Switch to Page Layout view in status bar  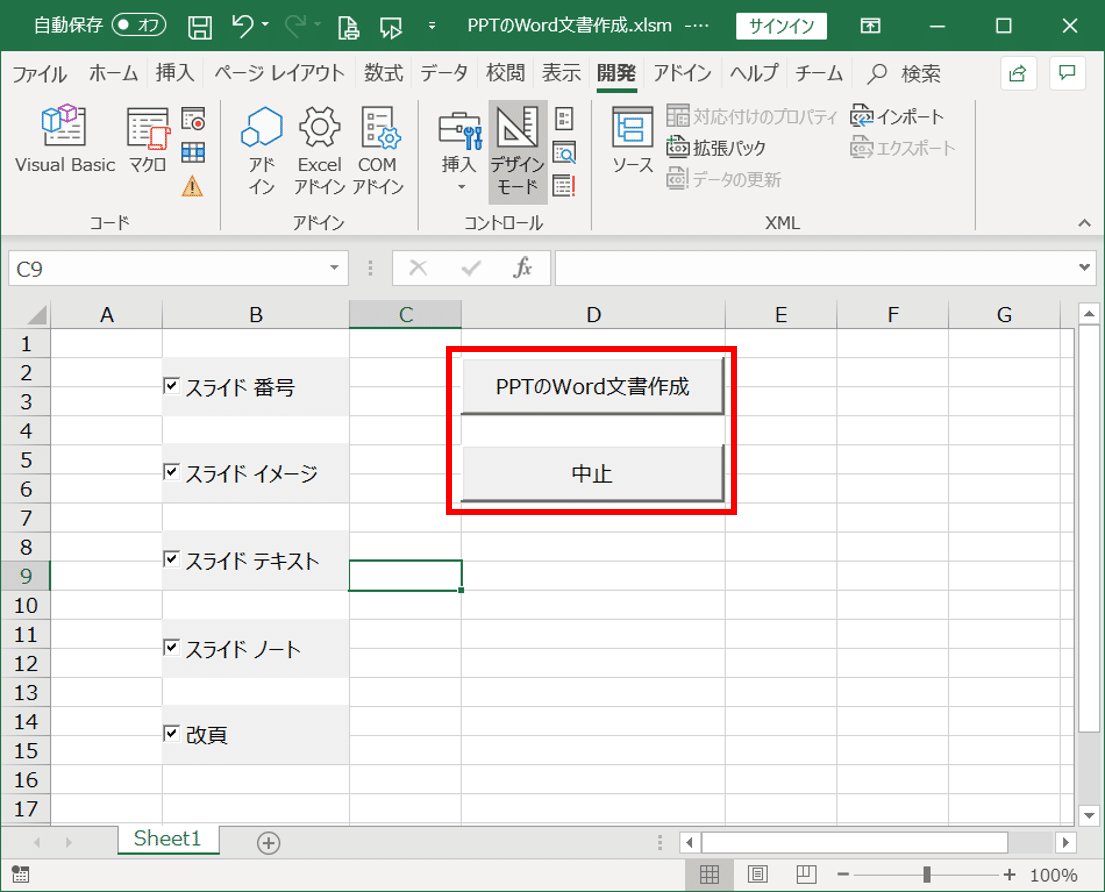(x=758, y=875)
